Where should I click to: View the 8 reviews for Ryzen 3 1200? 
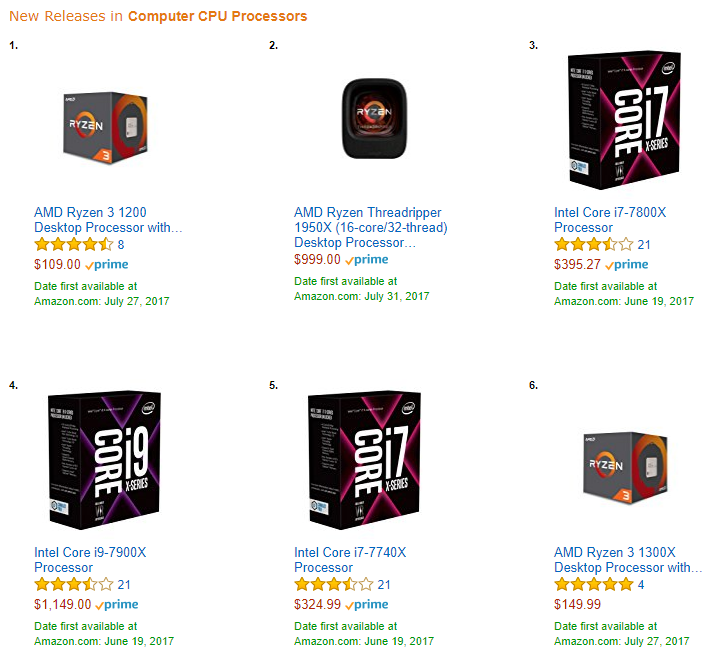coord(121,245)
